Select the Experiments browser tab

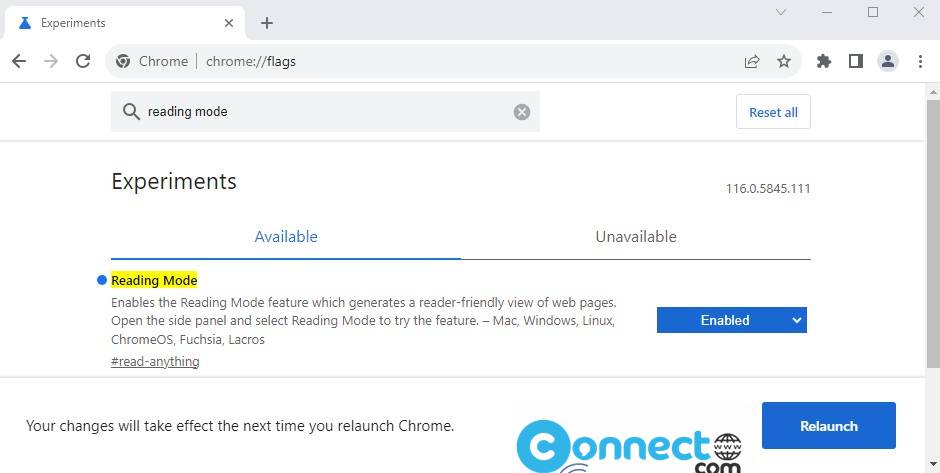point(125,23)
